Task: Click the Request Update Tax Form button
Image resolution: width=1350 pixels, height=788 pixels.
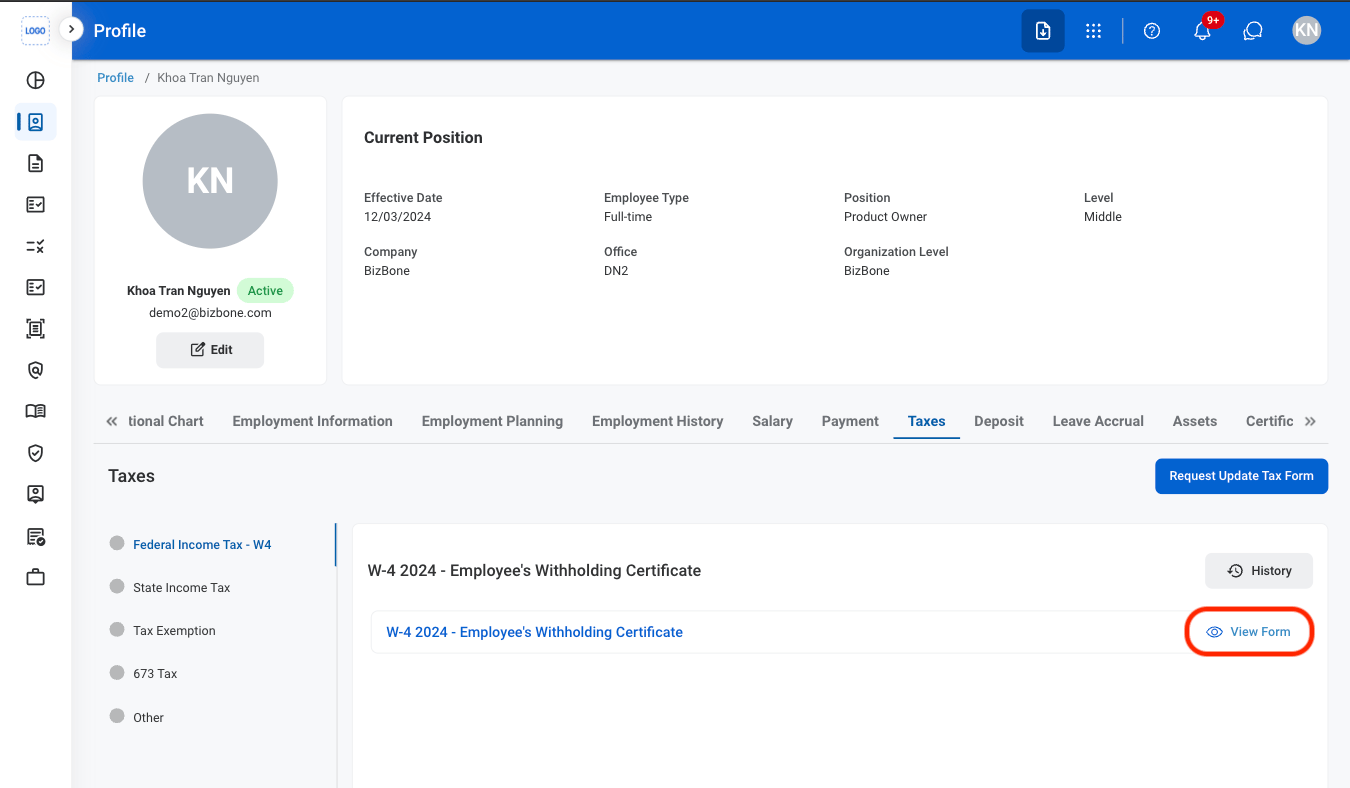Action: [1241, 476]
